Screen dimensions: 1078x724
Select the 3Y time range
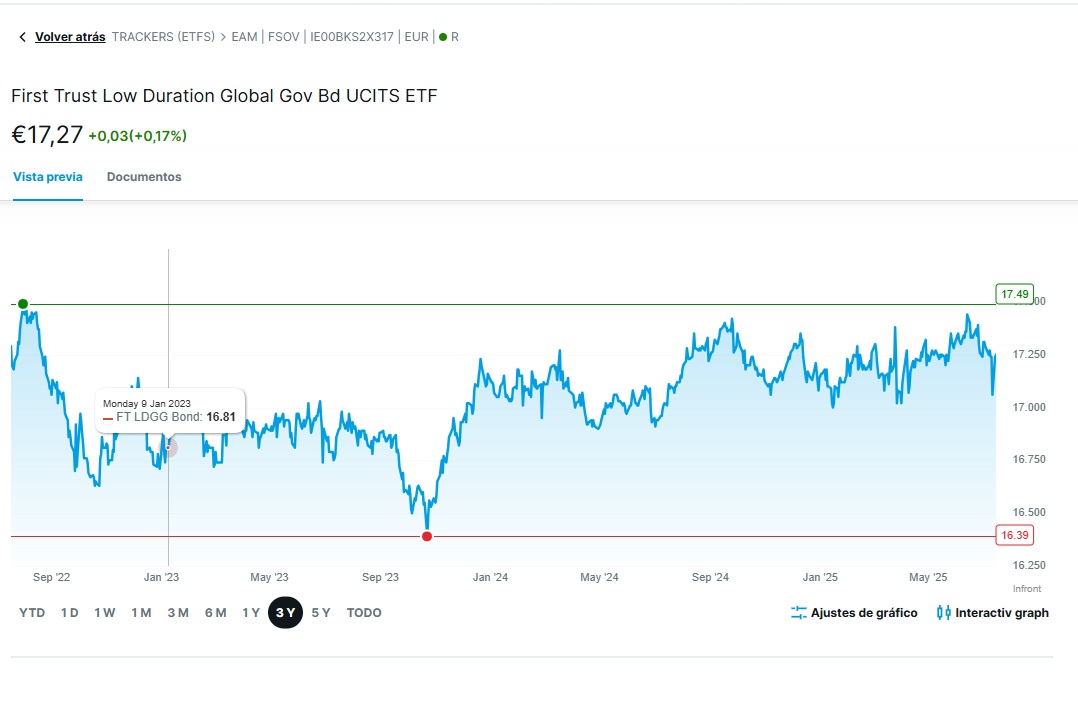(285, 612)
